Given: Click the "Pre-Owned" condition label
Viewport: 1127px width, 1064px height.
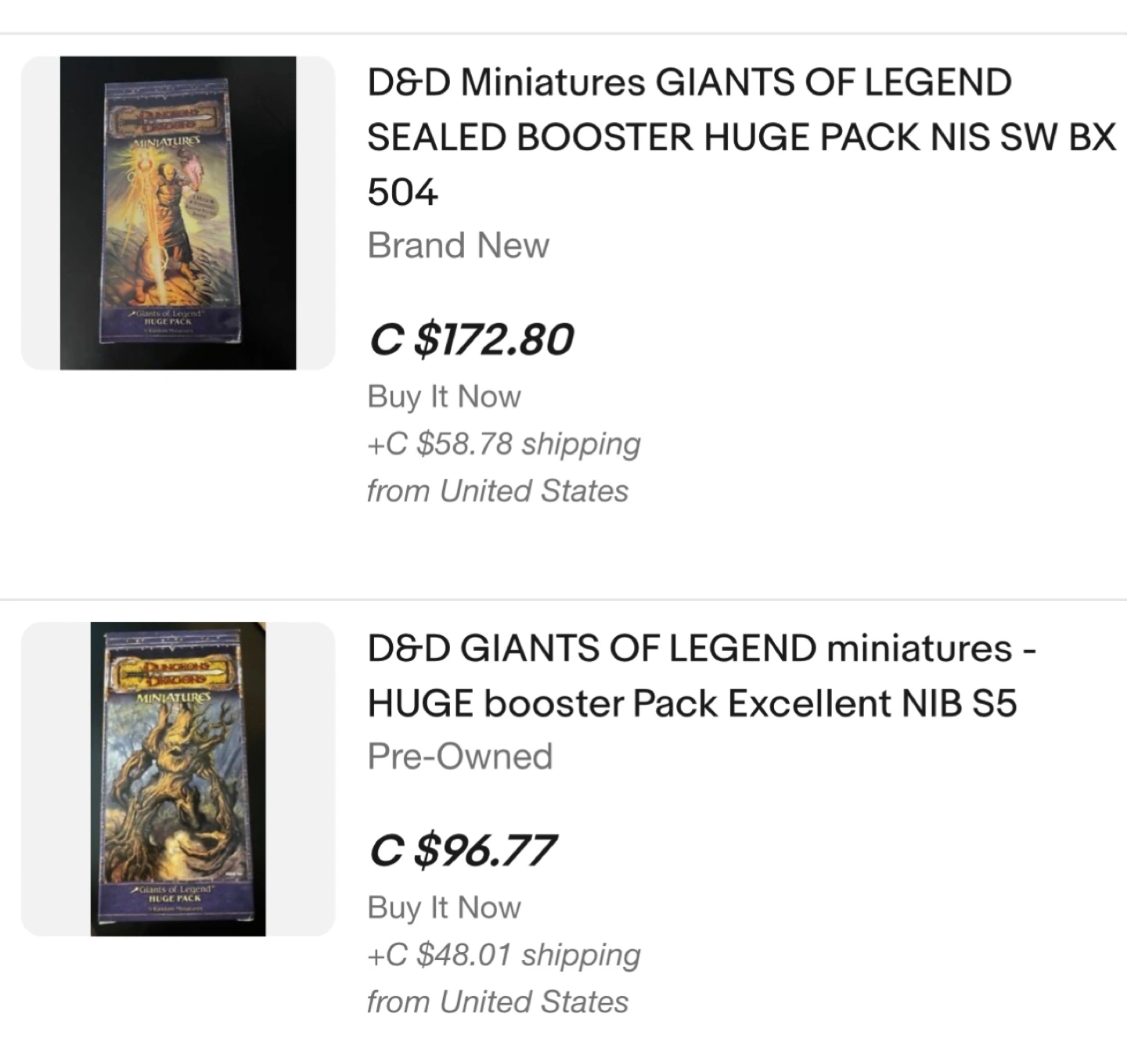Looking at the screenshot, I should click(x=460, y=757).
